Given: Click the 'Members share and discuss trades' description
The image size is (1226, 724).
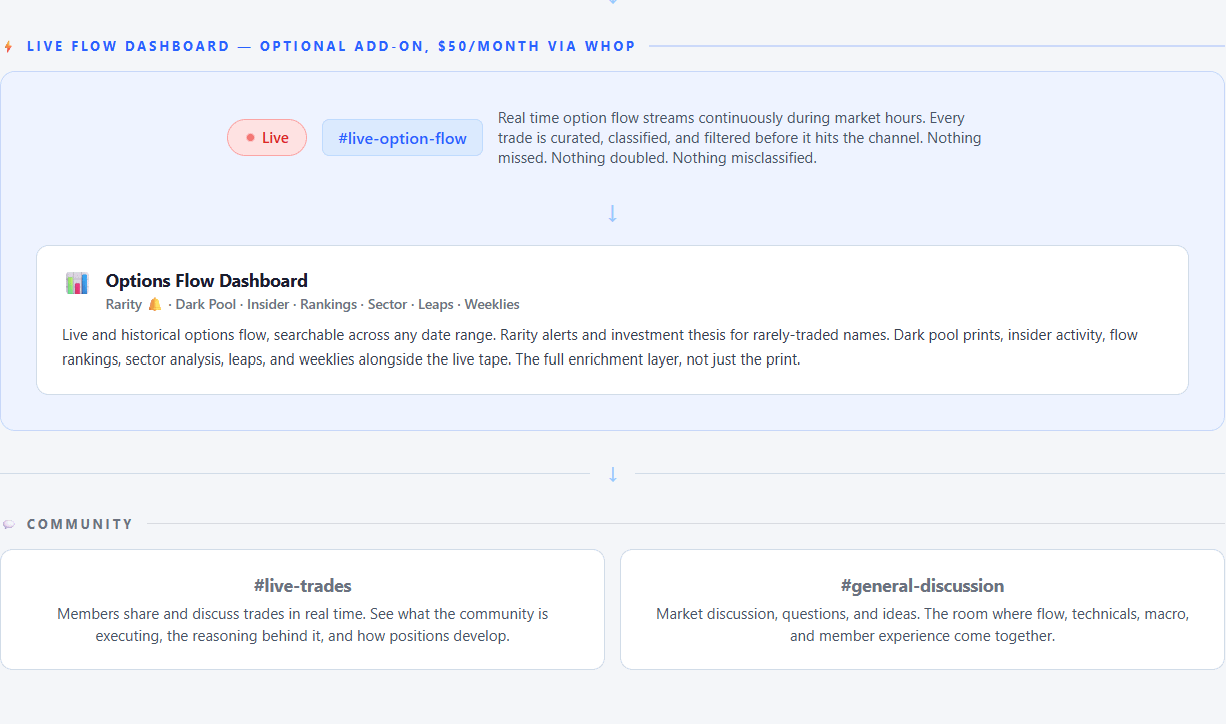Looking at the screenshot, I should click(x=303, y=625).
